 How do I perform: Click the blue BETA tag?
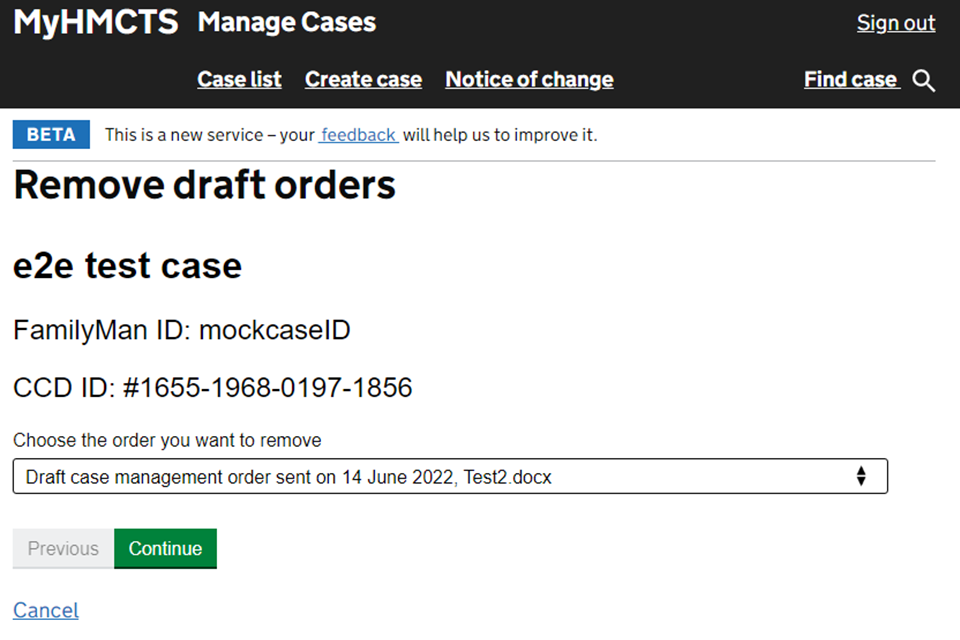click(51, 134)
